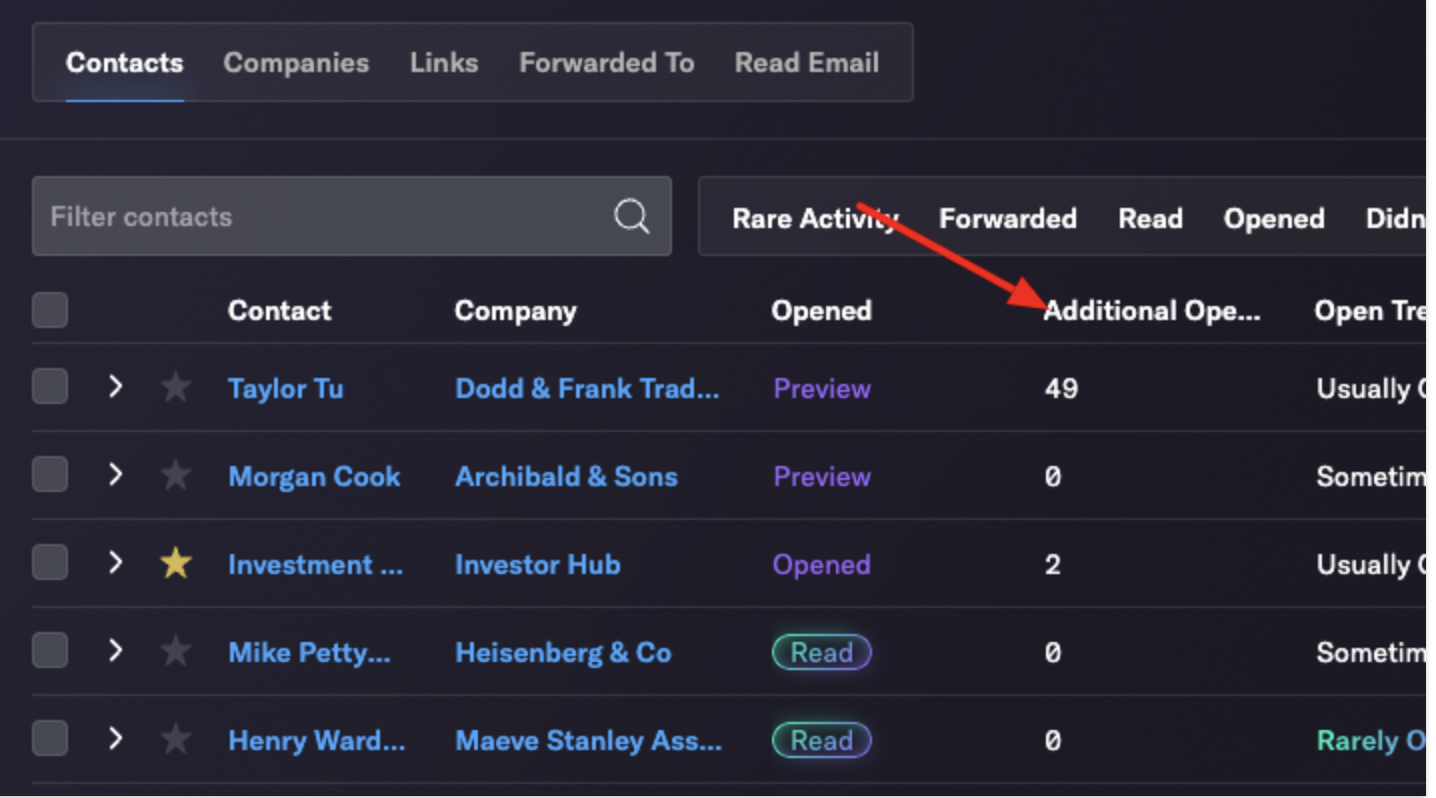Viewport: 1436px width, 798px height.
Task: Expand the Henry Ward row chevron
Action: click(115, 738)
